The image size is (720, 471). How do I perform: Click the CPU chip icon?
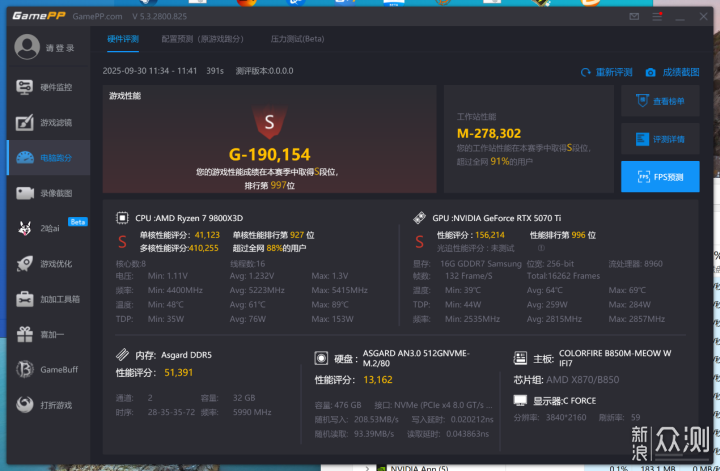(x=122, y=218)
